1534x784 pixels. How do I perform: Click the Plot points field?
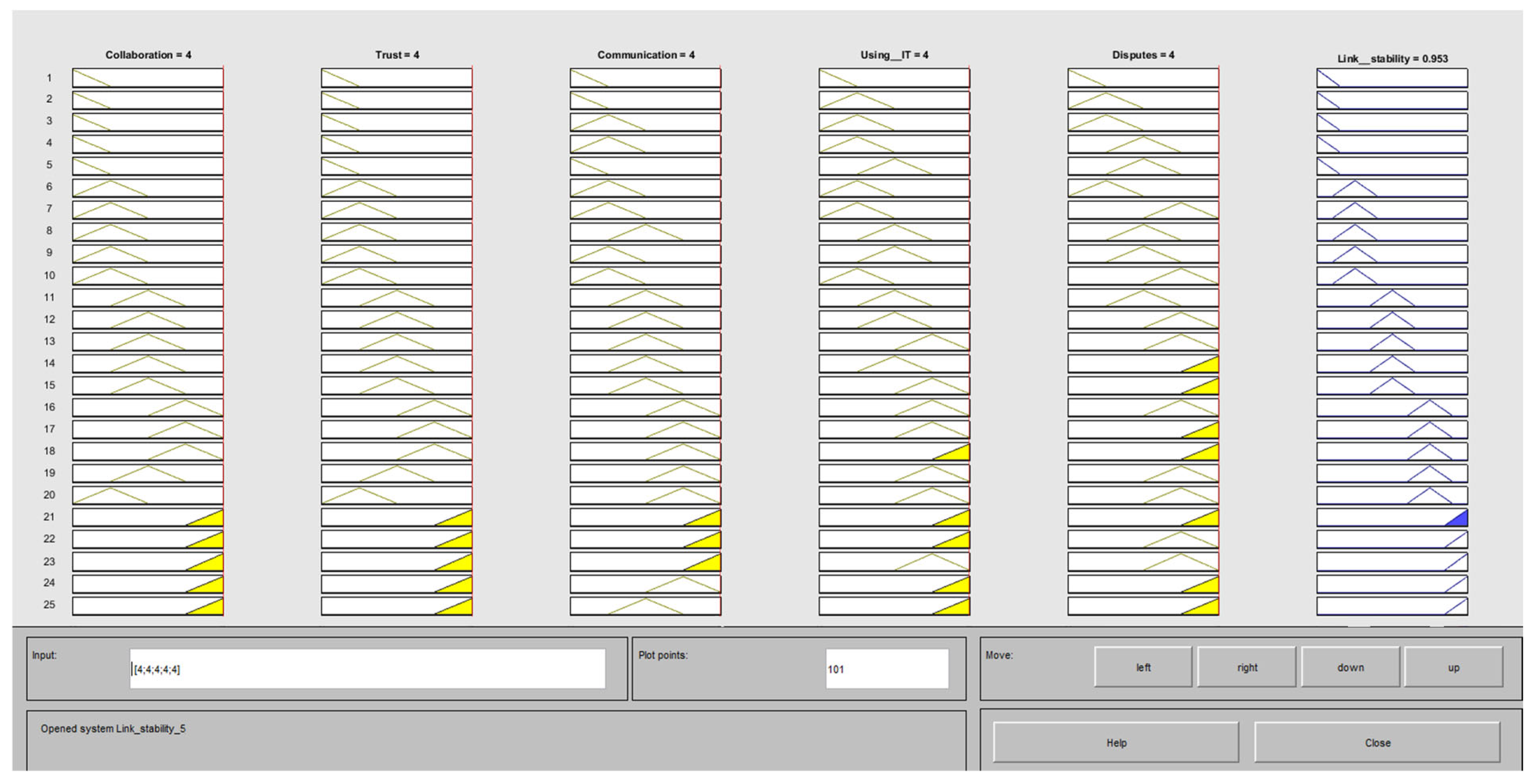(x=886, y=669)
